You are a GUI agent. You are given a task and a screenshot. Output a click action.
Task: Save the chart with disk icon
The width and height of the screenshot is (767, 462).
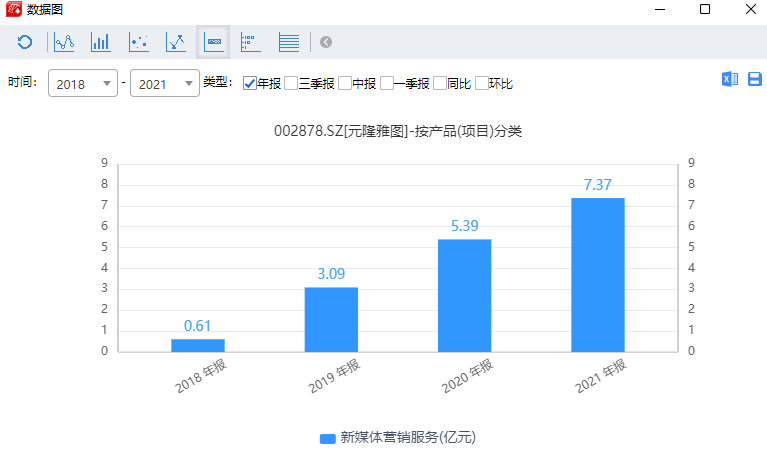coord(754,80)
